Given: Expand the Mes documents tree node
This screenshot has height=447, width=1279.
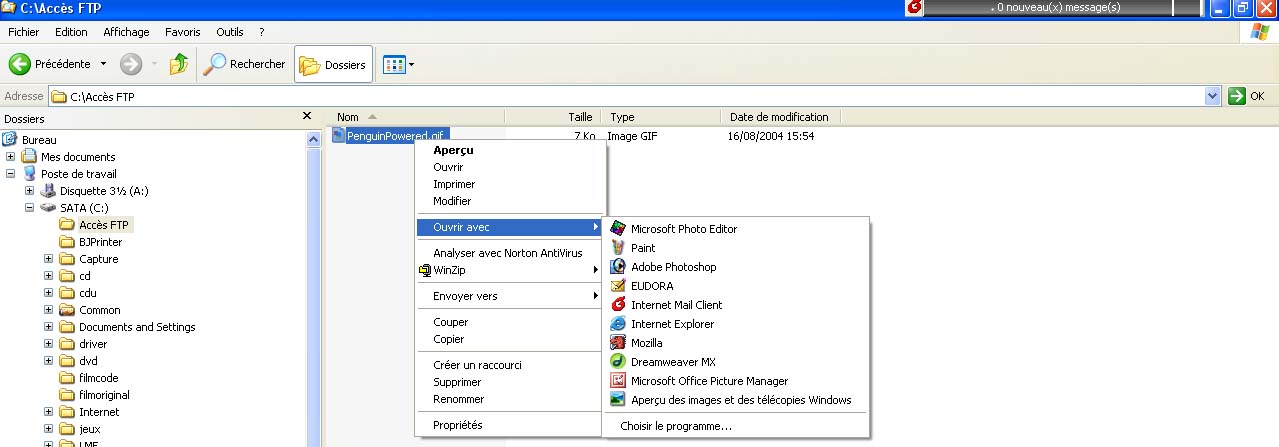Looking at the screenshot, I should tap(11, 157).
